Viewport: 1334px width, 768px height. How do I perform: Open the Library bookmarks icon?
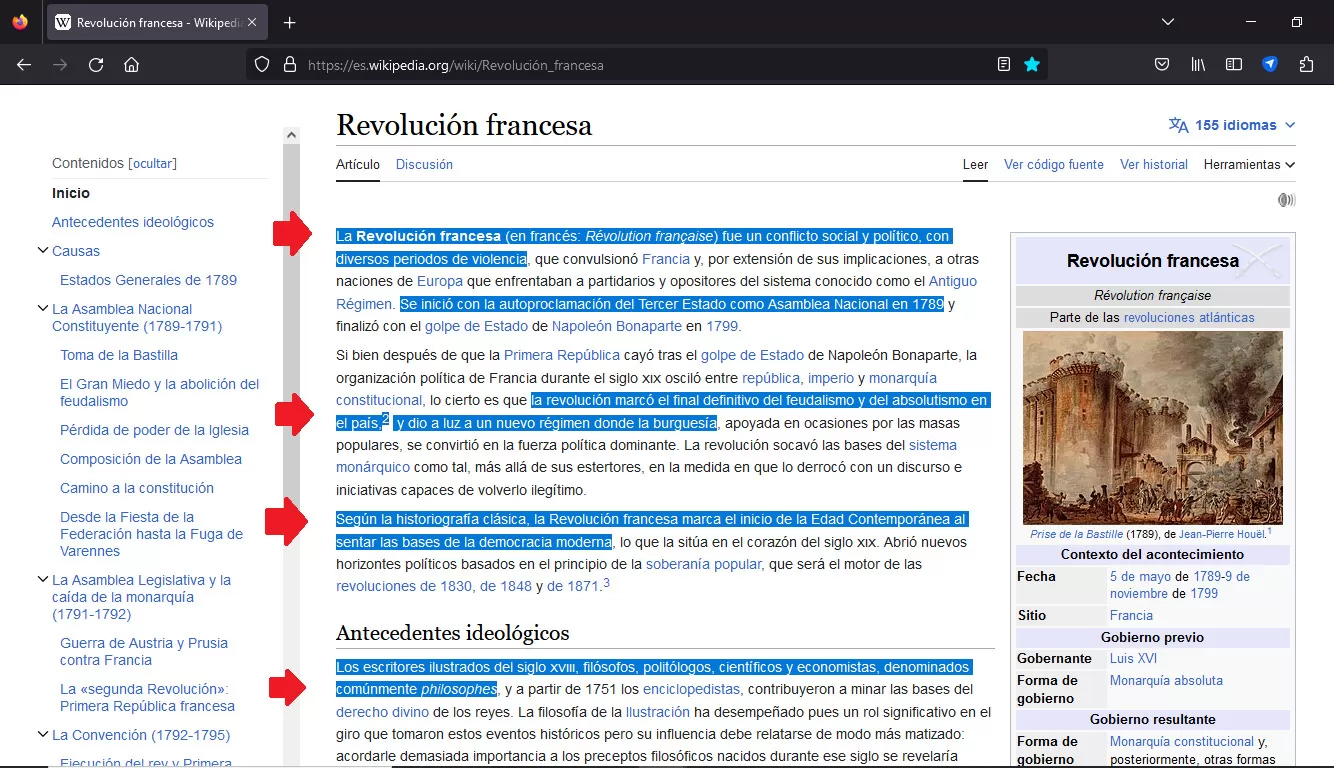(1198, 65)
